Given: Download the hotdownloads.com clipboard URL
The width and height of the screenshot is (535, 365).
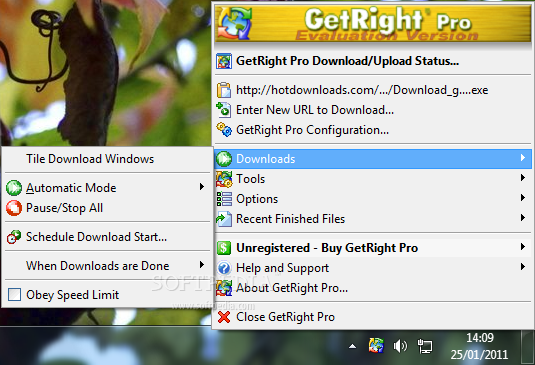Looking at the screenshot, I should pos(373,90).
